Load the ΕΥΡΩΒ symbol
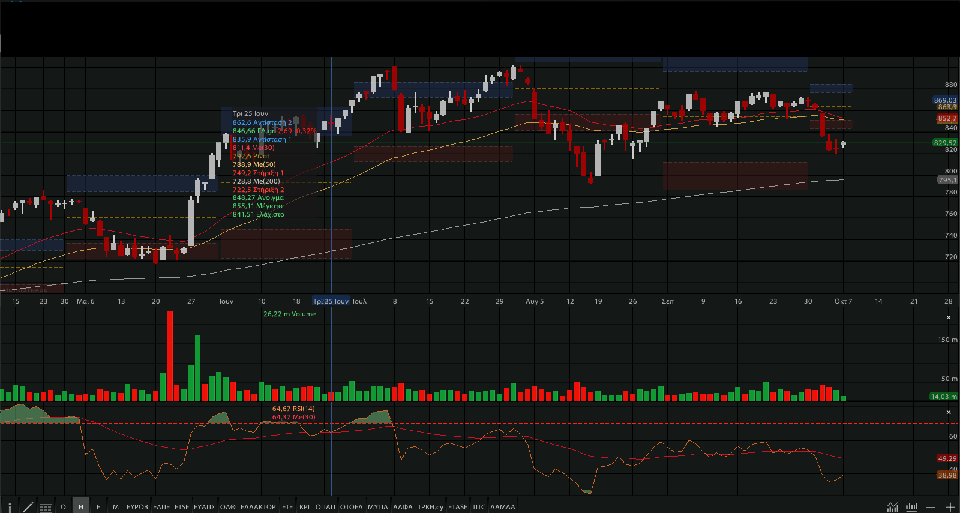Viewport: 960px width, 513px height. [x=138, y=507]
